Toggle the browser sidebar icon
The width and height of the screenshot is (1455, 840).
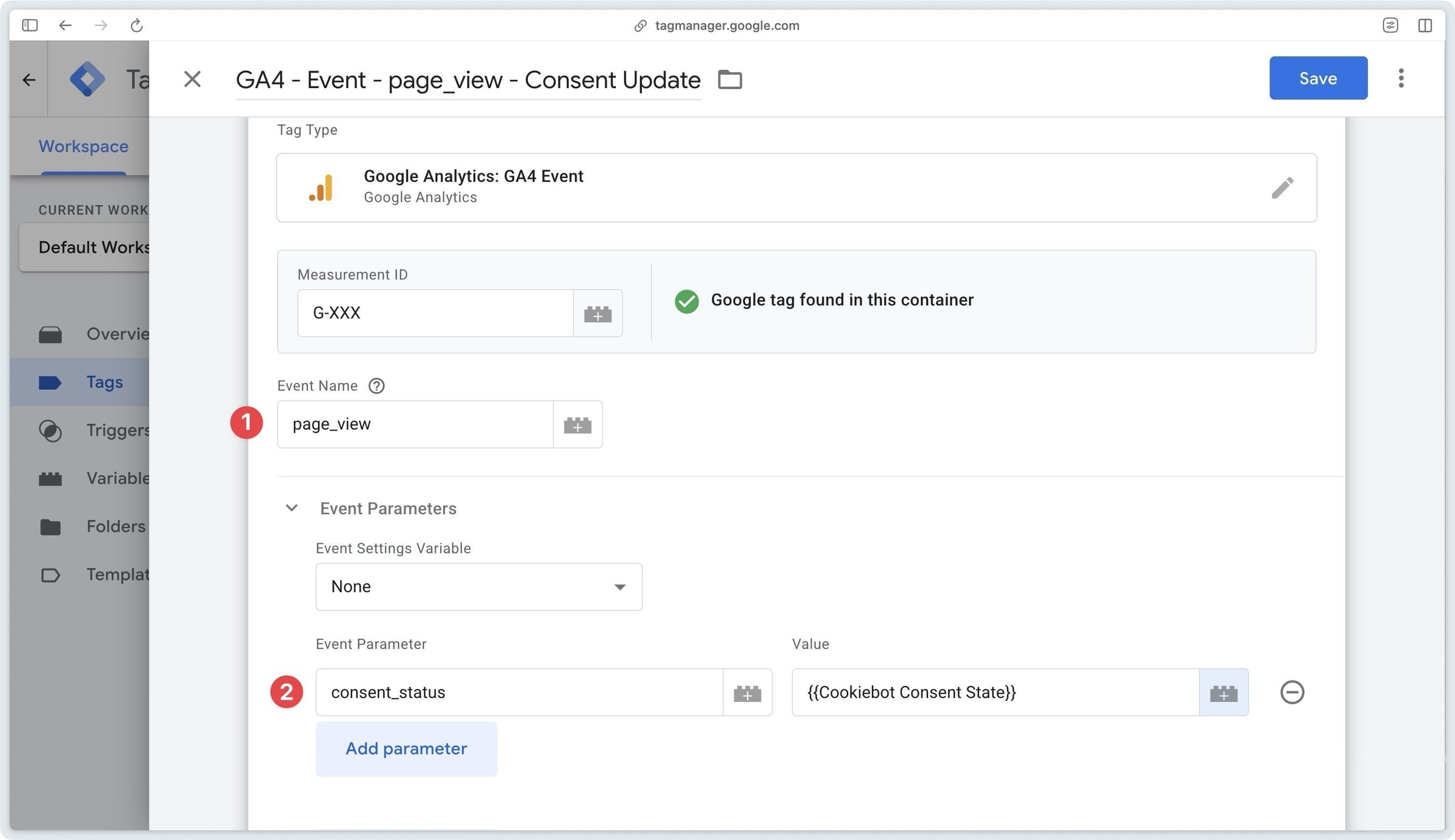click(x=30, y=25)
